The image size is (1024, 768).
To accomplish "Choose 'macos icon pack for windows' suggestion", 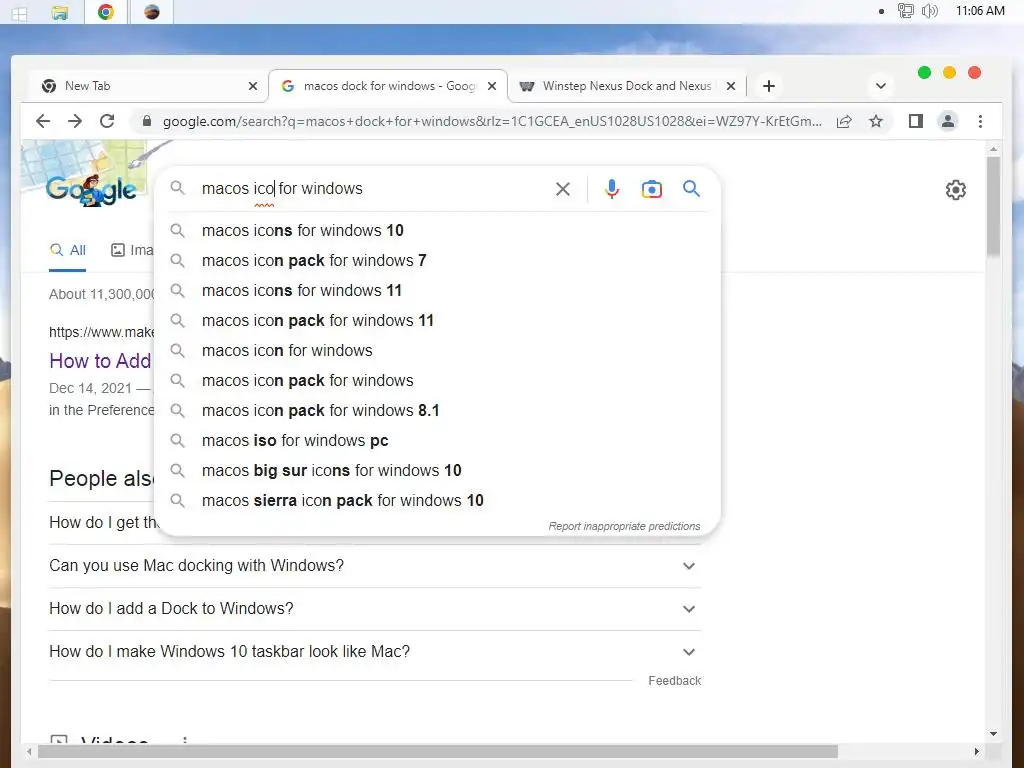I will point(438,381).
